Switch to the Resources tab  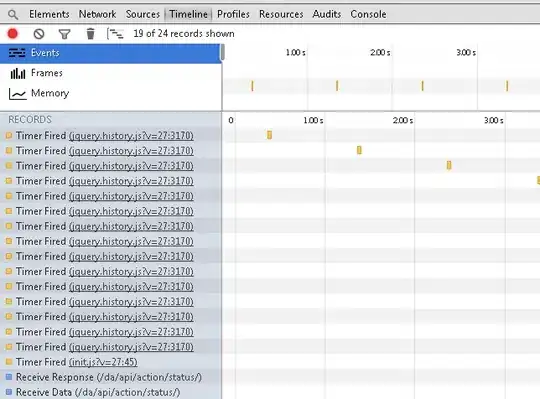click(281, 14)
